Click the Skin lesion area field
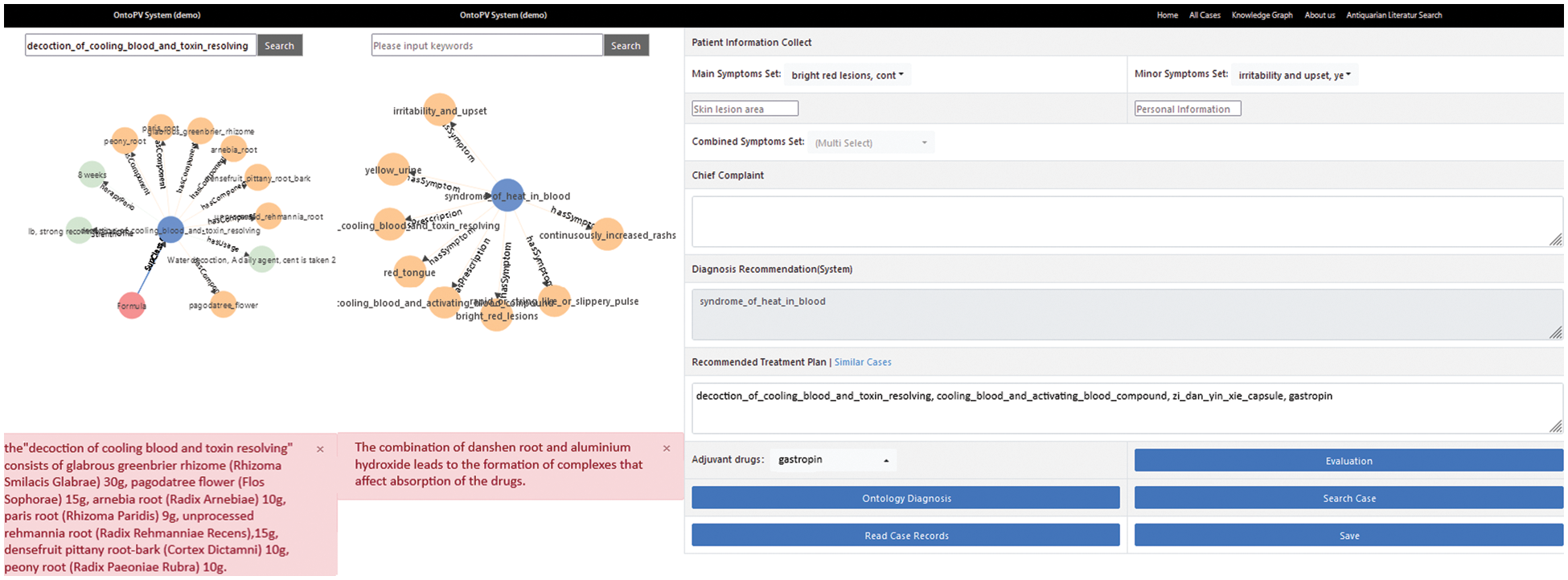 (745, 109)
